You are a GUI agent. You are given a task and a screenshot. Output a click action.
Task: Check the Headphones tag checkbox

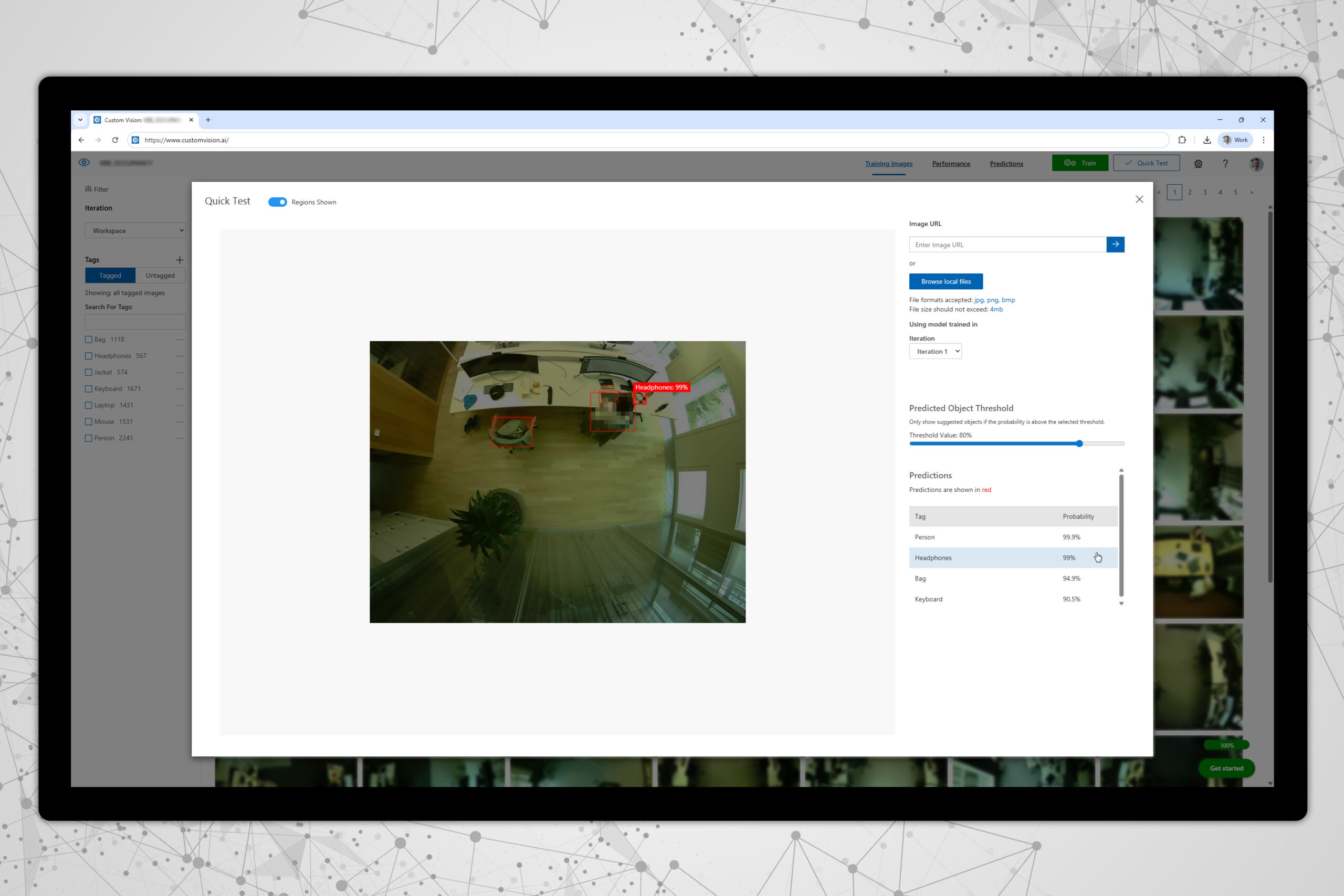click(89, 356)
